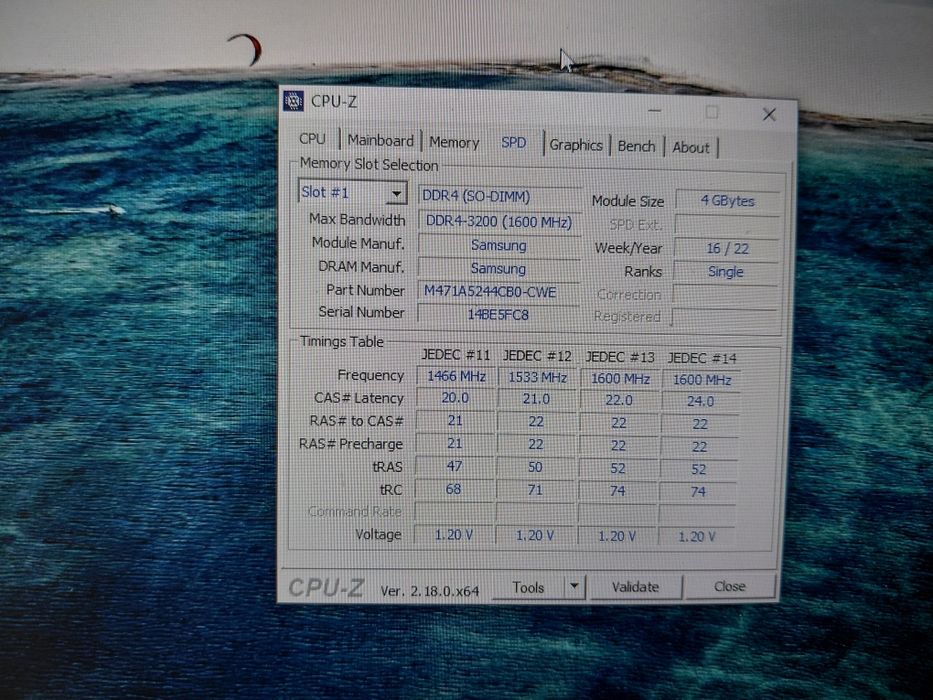Viewport: 933px width, 700px height.
Task: Click the JEDEC #11 RAS# to CAS# 21 cell
Action: [x=455, y=421]
